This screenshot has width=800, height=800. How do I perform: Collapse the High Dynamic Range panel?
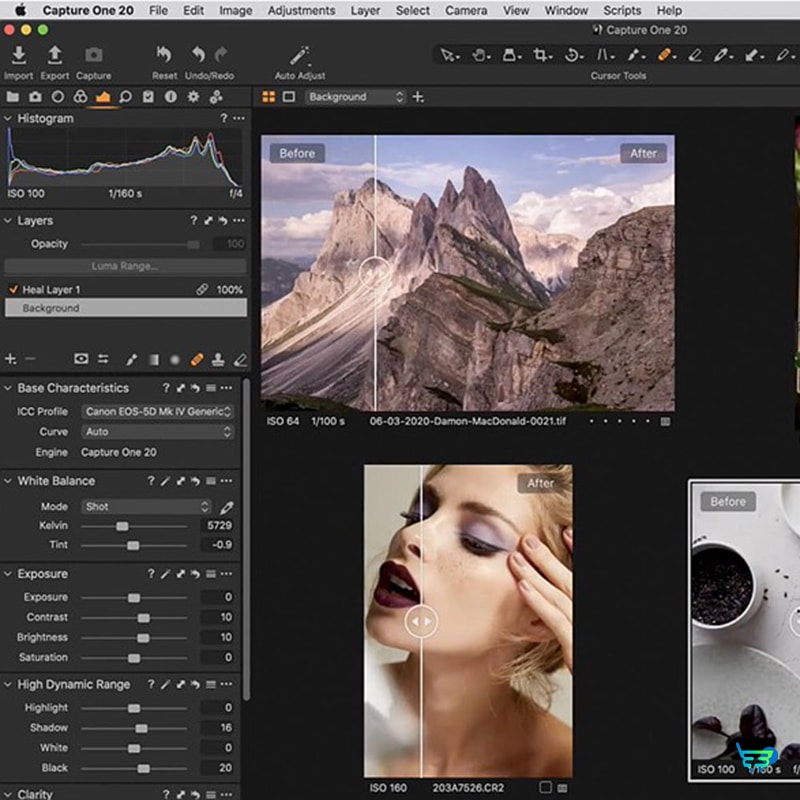[8, 684]
